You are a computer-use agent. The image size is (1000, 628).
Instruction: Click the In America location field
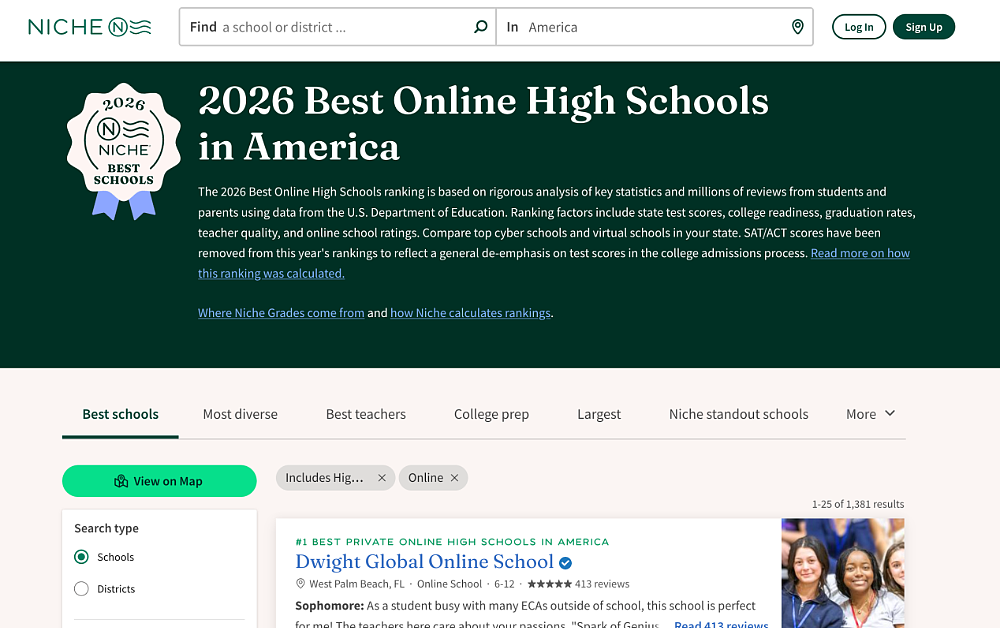654,27
